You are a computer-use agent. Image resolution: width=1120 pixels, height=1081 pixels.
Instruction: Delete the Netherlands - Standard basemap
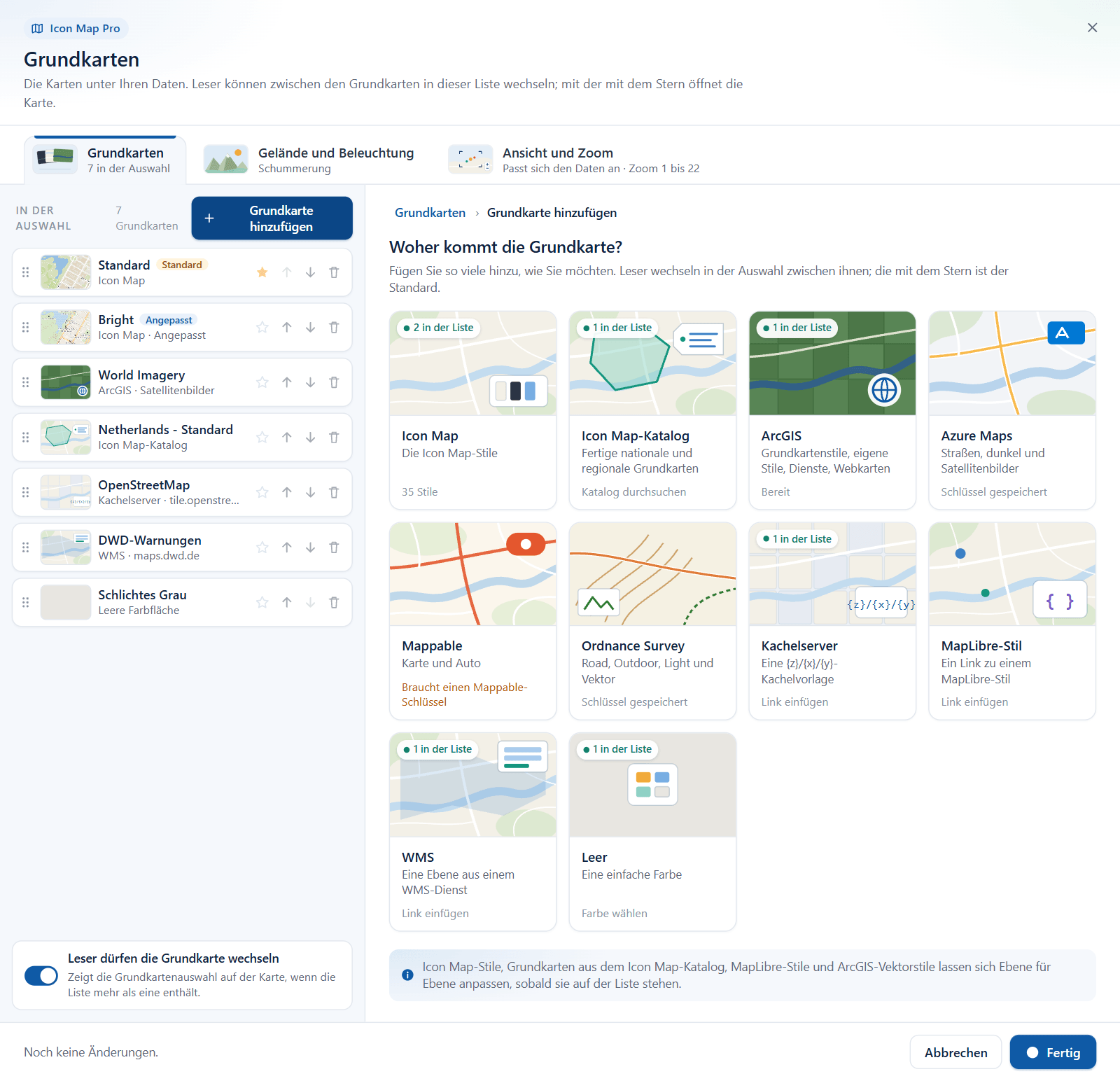pos(334,438)
